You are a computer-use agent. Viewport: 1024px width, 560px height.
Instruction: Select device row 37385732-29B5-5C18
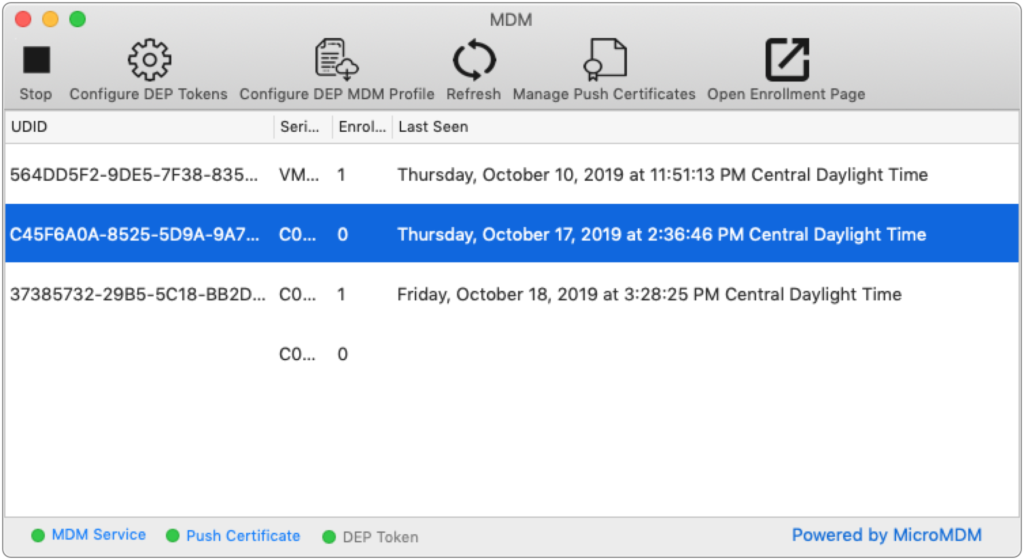512,294
